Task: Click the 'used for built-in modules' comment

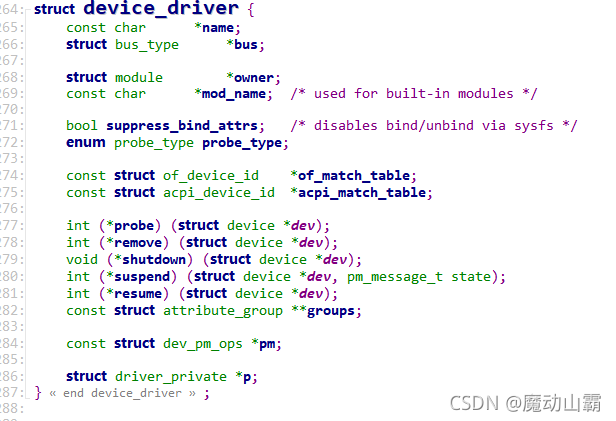Action: (414, 94)
